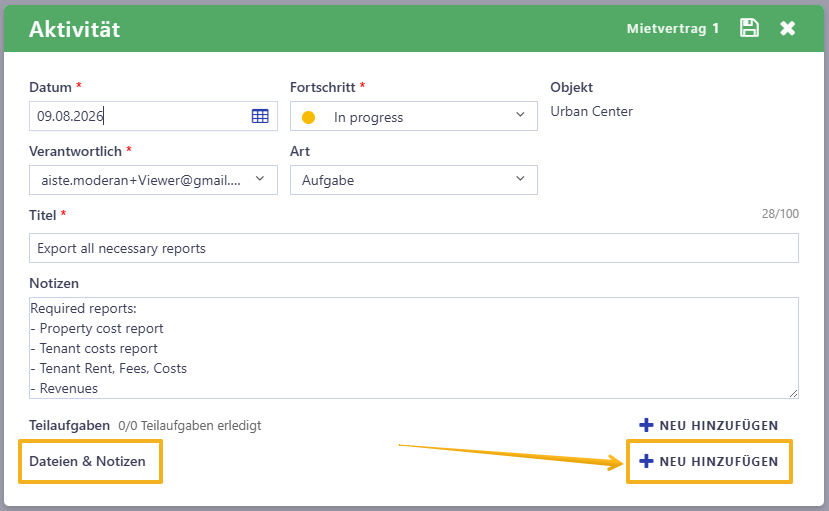The height and width of the screenshot is (511, 829).
Task: Add a new file or note via Neu hinzufügen
Action: coord(708,461)
